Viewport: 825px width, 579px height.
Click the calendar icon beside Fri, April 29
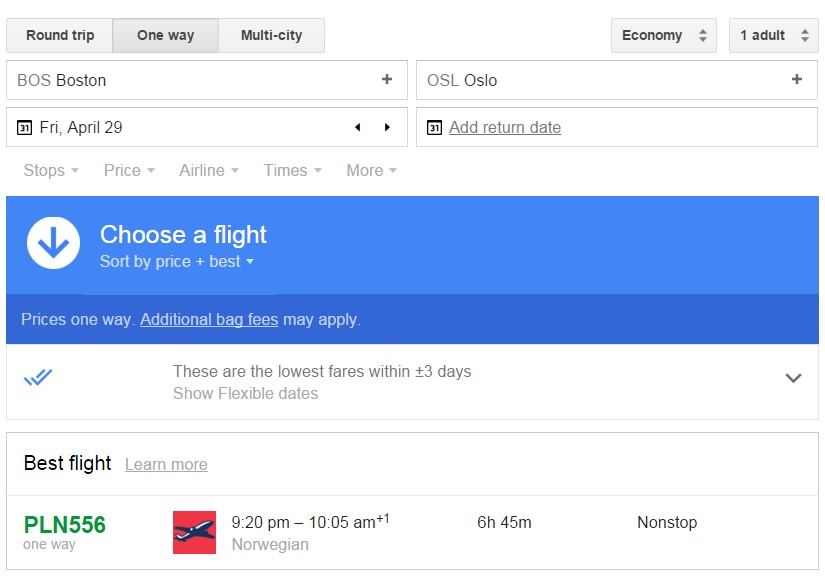pyautogui.click(x=24, y=127)
